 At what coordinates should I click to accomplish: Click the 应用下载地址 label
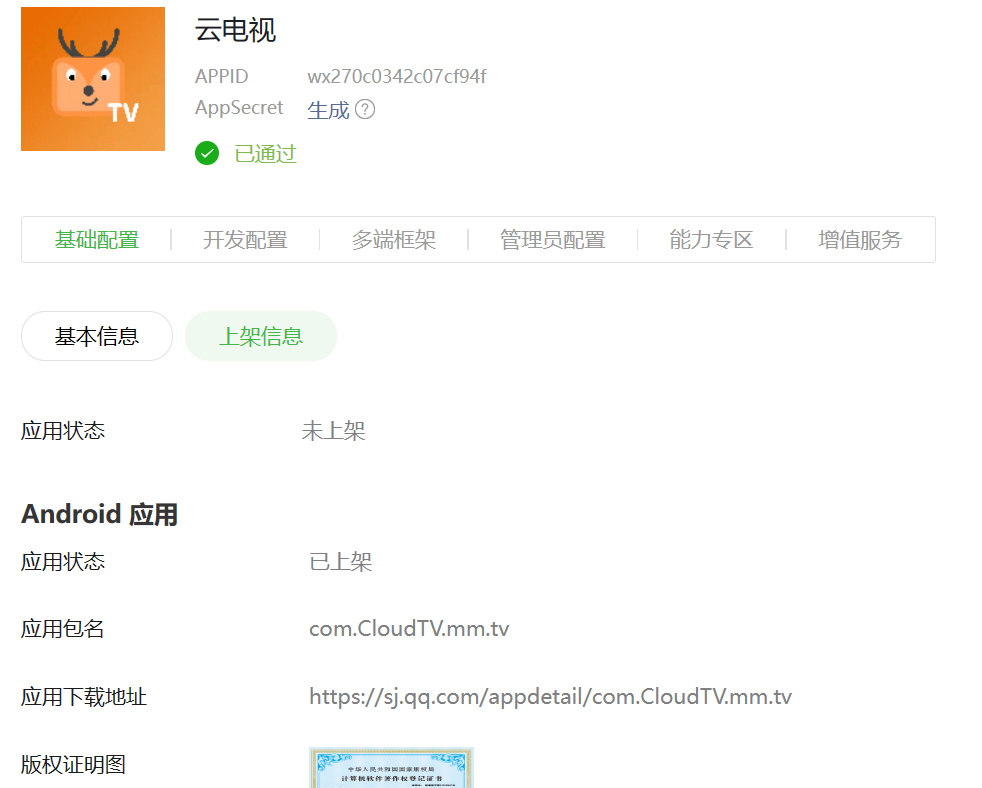[x=84, y=697]
